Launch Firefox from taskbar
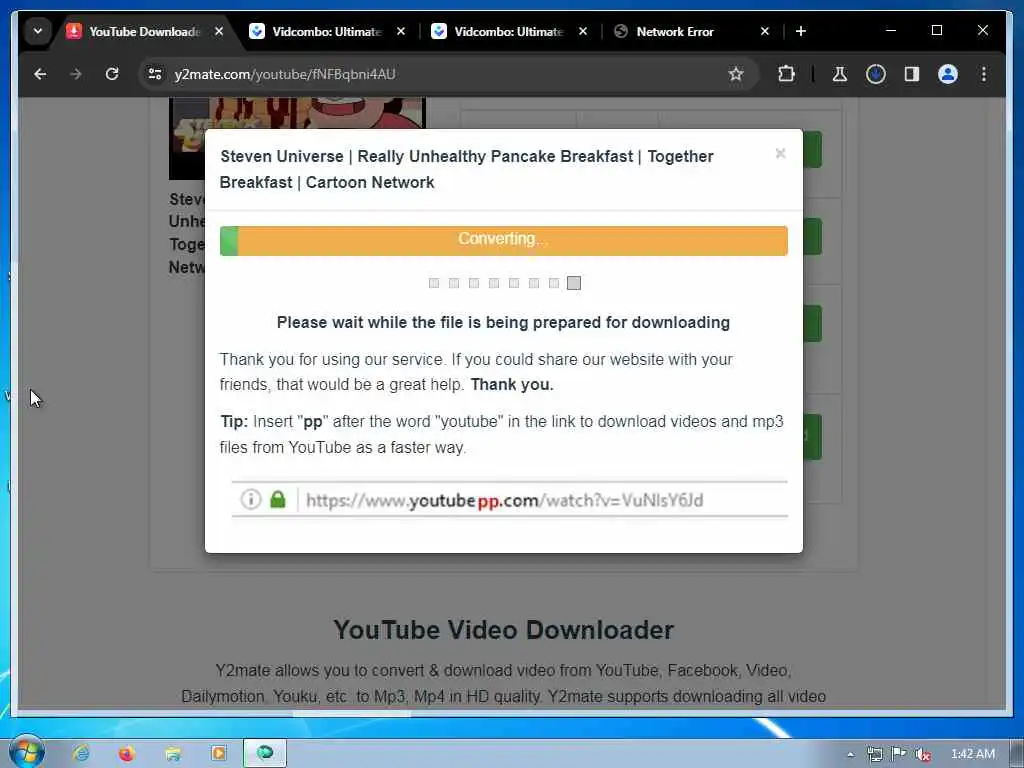Viewport: 1024px width, 768px height. [x=127, y=754]
